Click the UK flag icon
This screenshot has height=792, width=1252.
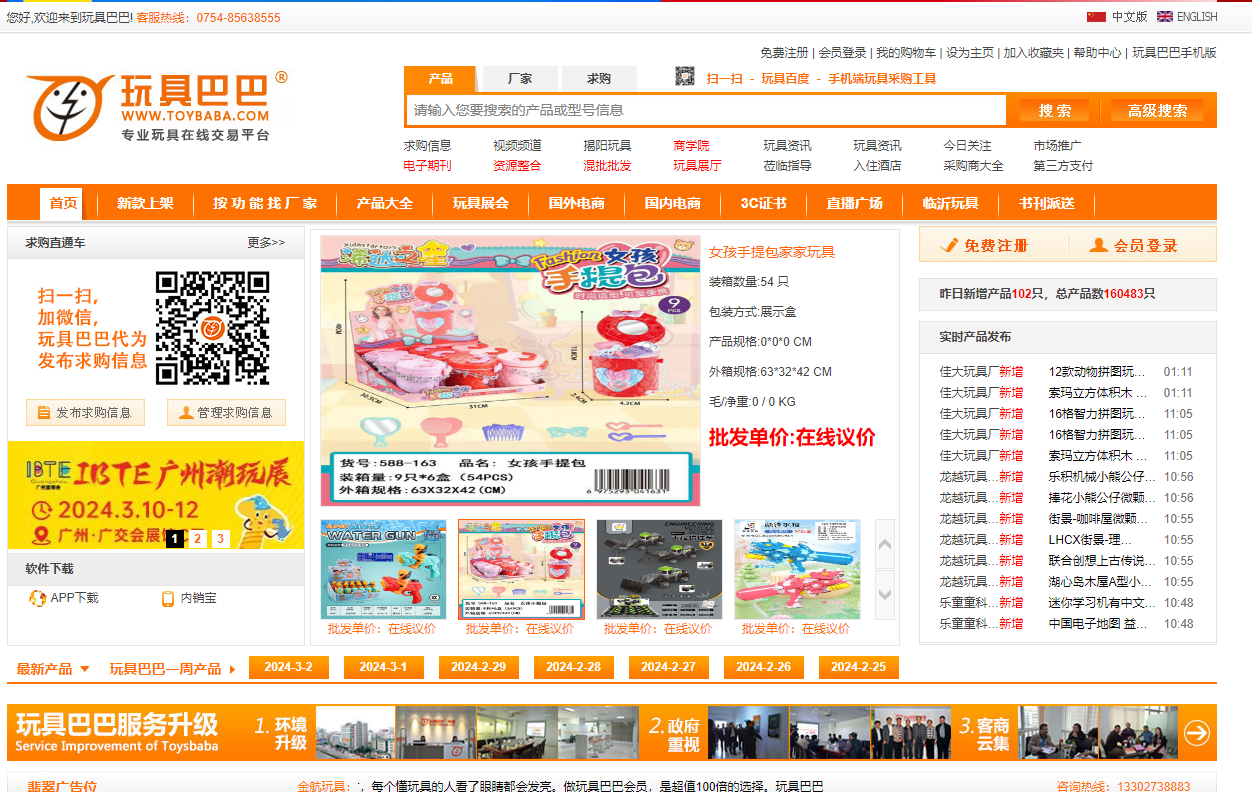point(1165,17)
